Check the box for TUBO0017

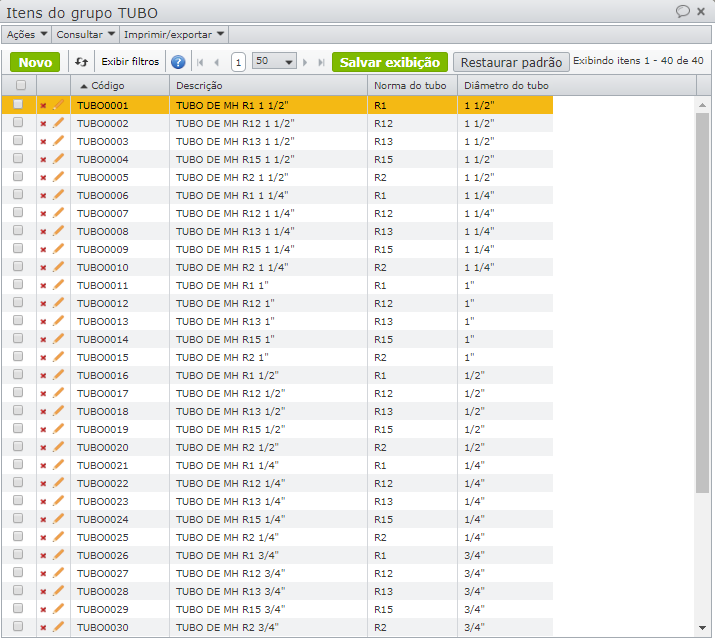point(18,392)
